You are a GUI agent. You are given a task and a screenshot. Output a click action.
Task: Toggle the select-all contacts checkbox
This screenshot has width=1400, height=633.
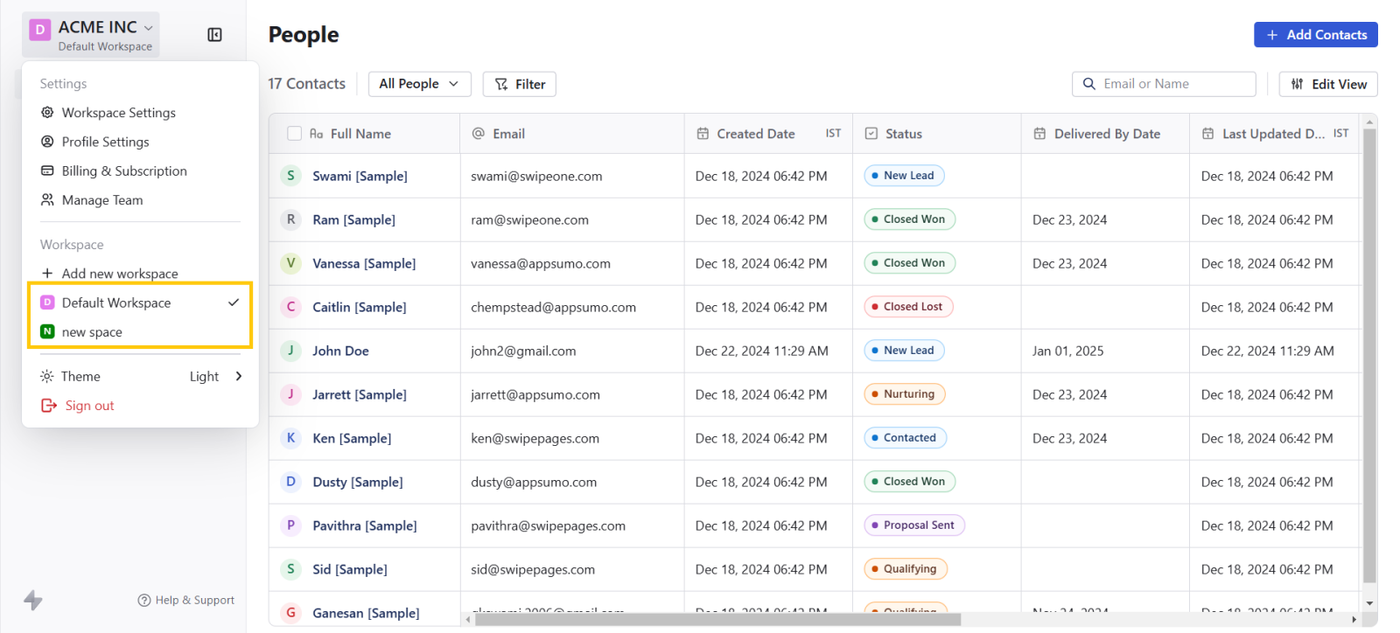pyautogui.click(x=294, y=134)
